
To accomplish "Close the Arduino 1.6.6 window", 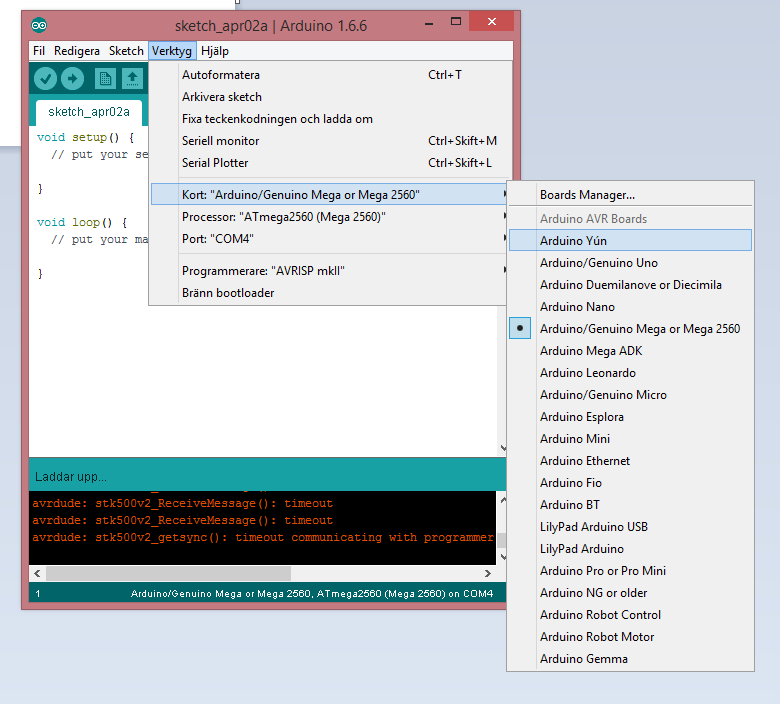I will tap(491, 21).
